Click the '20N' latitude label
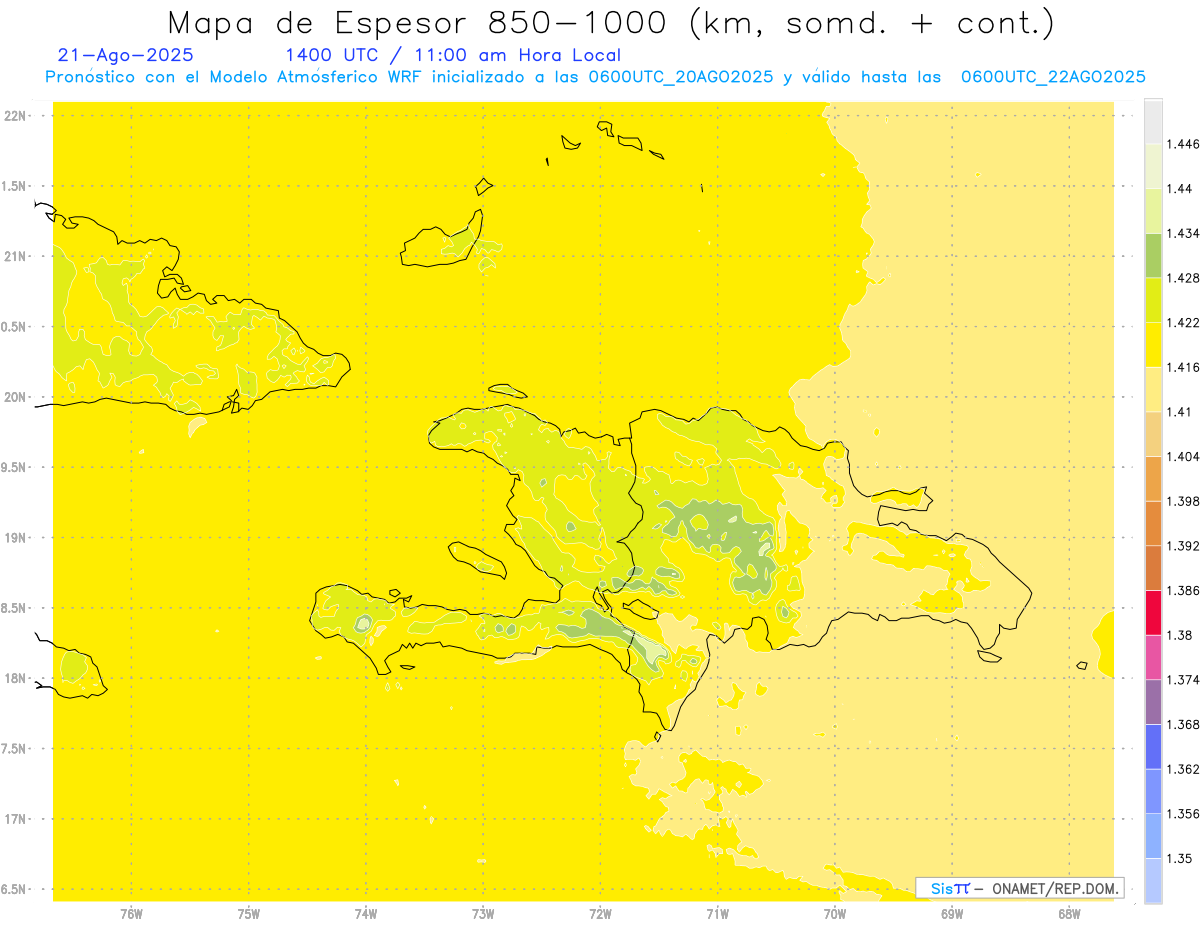Screen dimensions: 1200x927 tap(15, 397)
